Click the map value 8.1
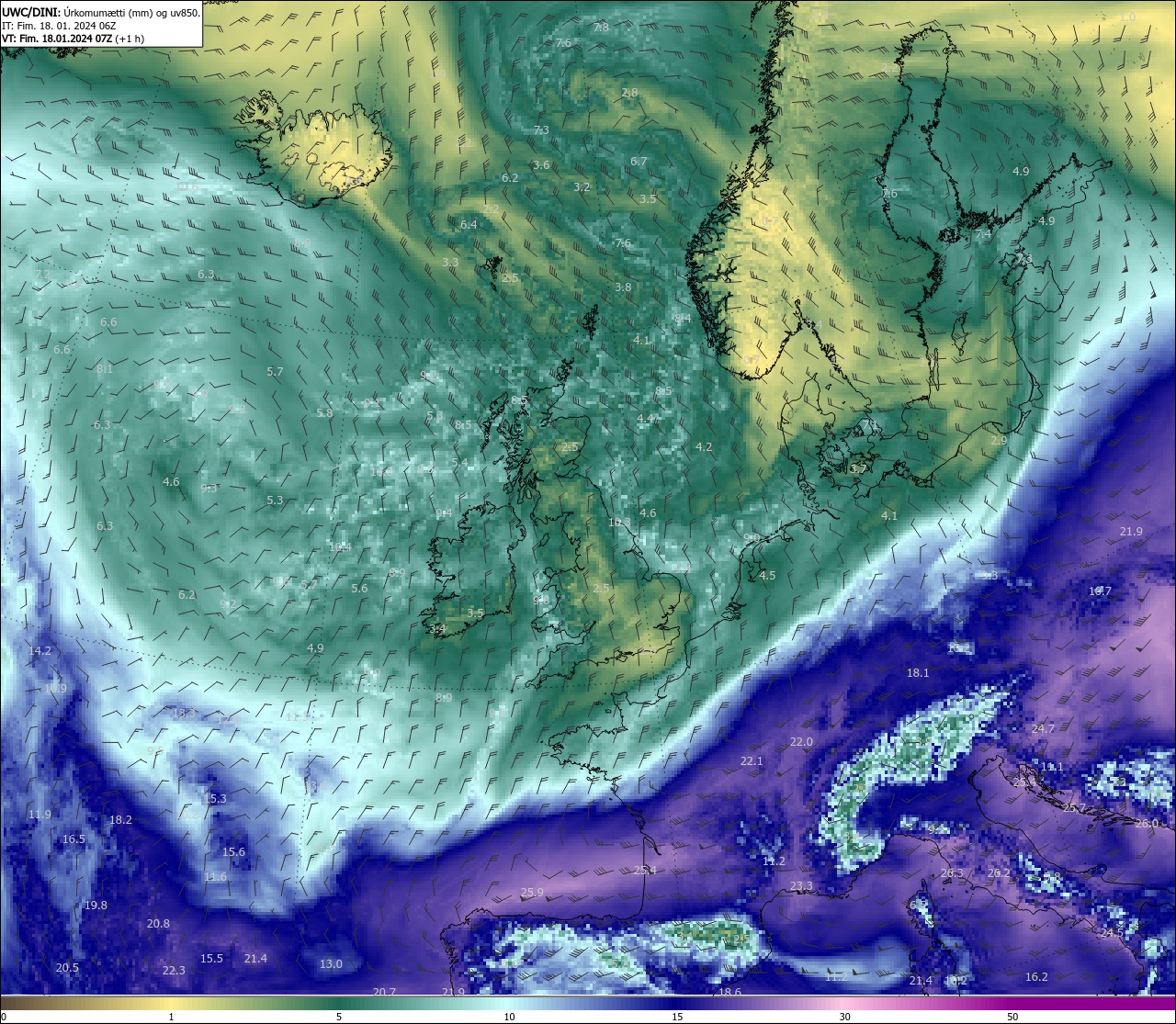The height and width of the screenshot is (1024, 1176). (105, 368)
